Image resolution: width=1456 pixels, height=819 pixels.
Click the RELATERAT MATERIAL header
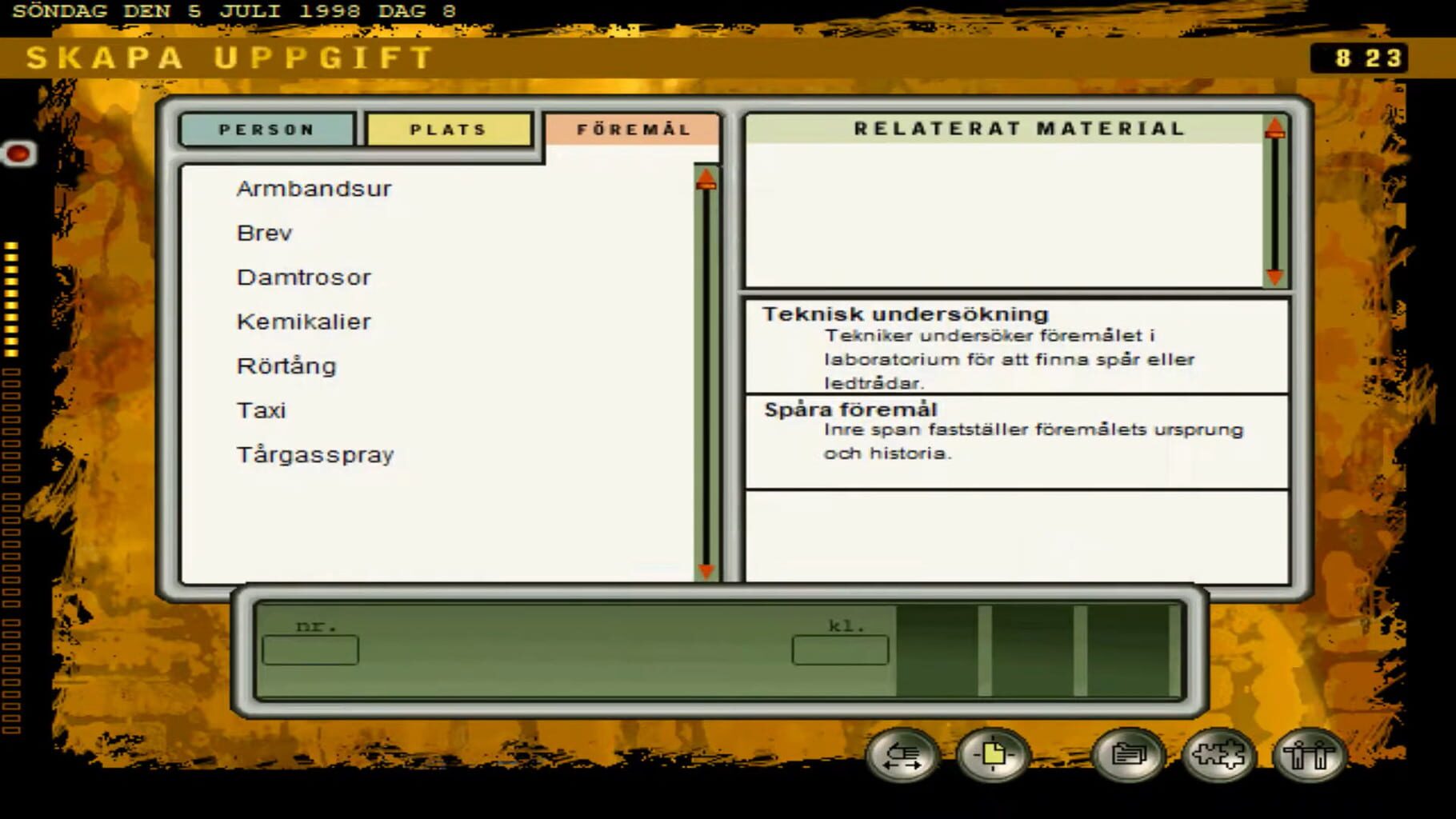[1019, 129]
